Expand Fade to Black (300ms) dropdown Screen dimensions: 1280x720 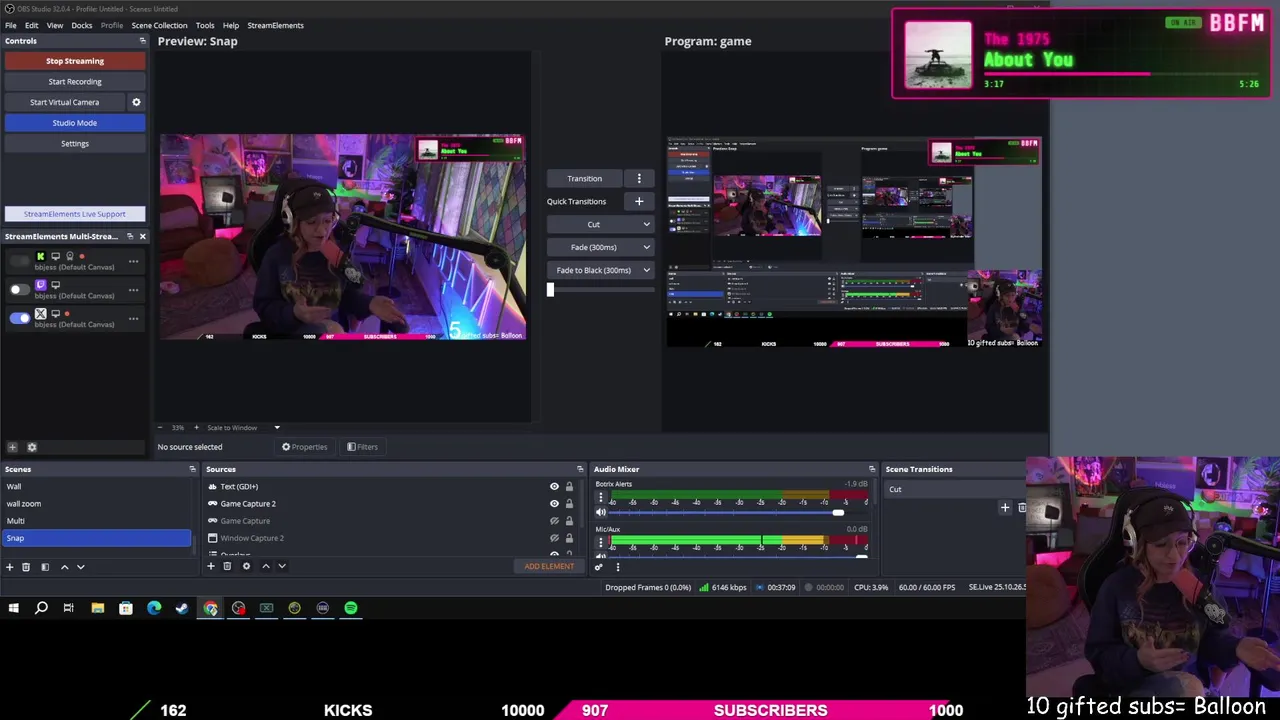coord(646,270)
